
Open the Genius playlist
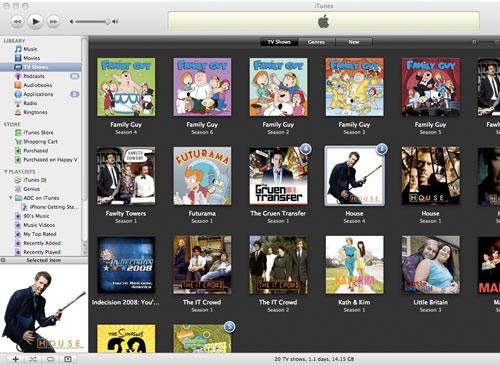tap(31, 189)
